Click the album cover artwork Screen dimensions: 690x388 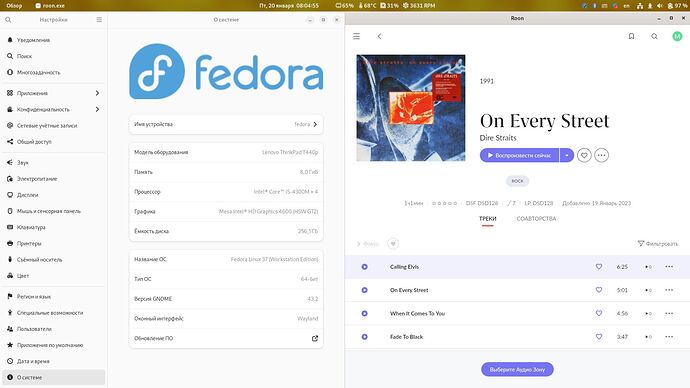[411, 108]
